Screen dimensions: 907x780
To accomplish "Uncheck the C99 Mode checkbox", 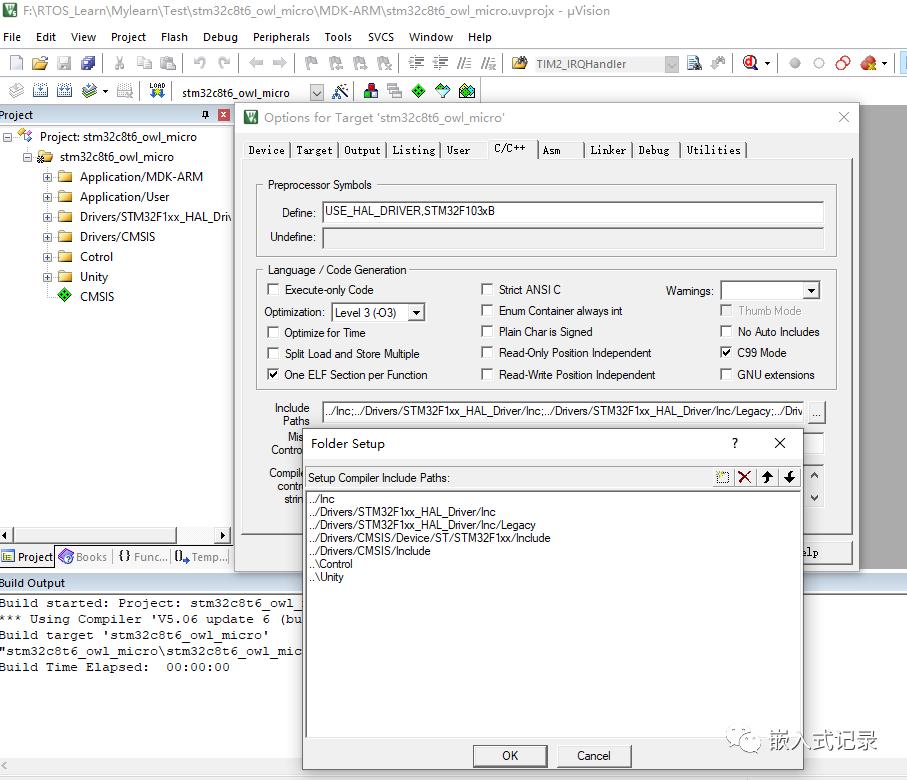I will 726,352.
